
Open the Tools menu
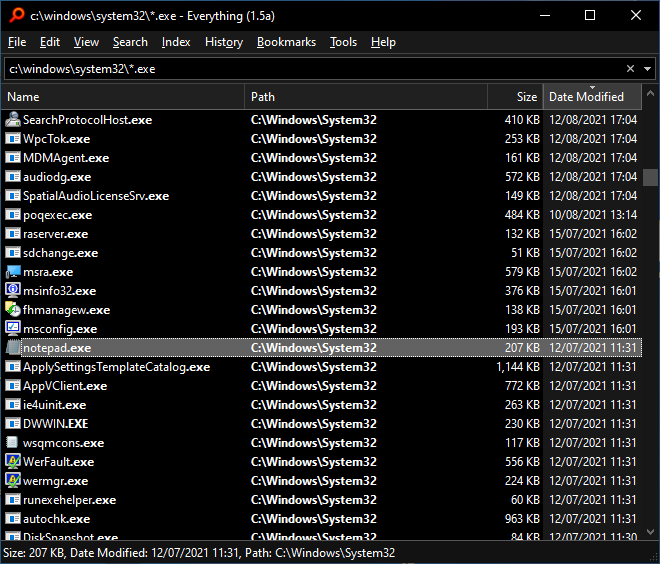[x=343, y=42]
